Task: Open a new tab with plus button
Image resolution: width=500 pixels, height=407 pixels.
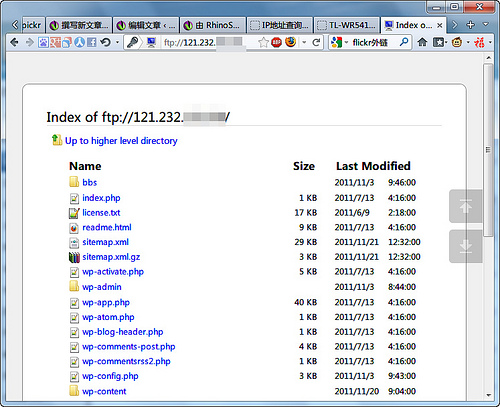Action: (470, 25)
